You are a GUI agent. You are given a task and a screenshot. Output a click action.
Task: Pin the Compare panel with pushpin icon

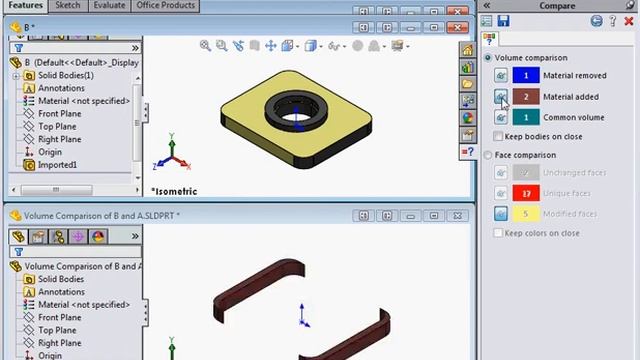[631, 5]
